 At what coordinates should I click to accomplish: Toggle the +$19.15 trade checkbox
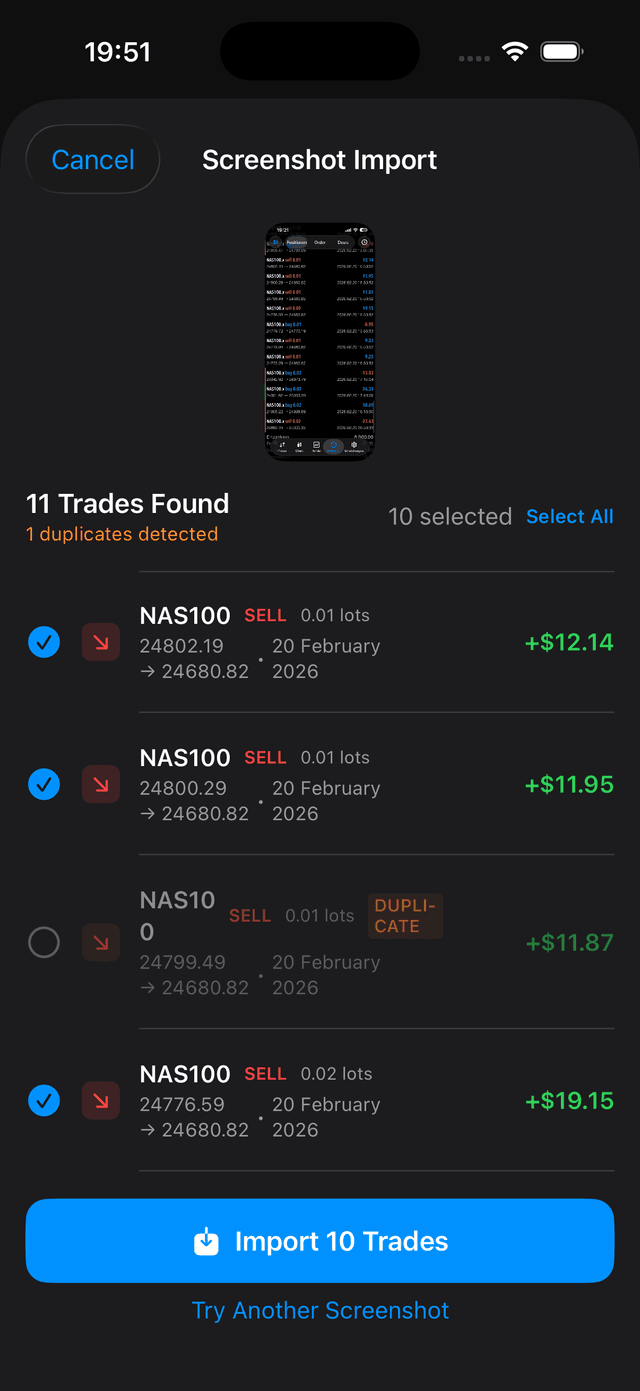pyautogui.click(x=44, y=1101)
